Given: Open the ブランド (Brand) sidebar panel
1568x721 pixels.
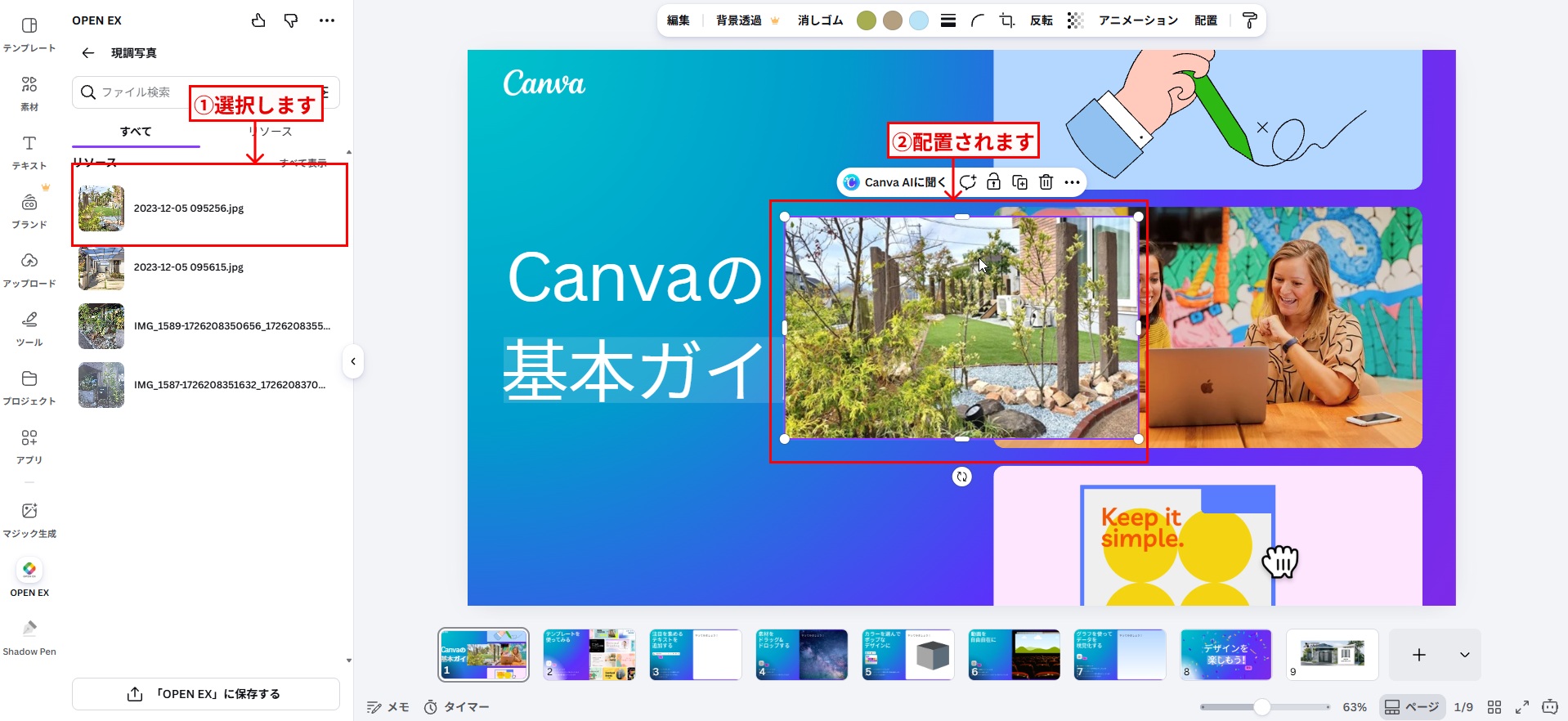Looking at the screenshot, I should tap(29, 212).
